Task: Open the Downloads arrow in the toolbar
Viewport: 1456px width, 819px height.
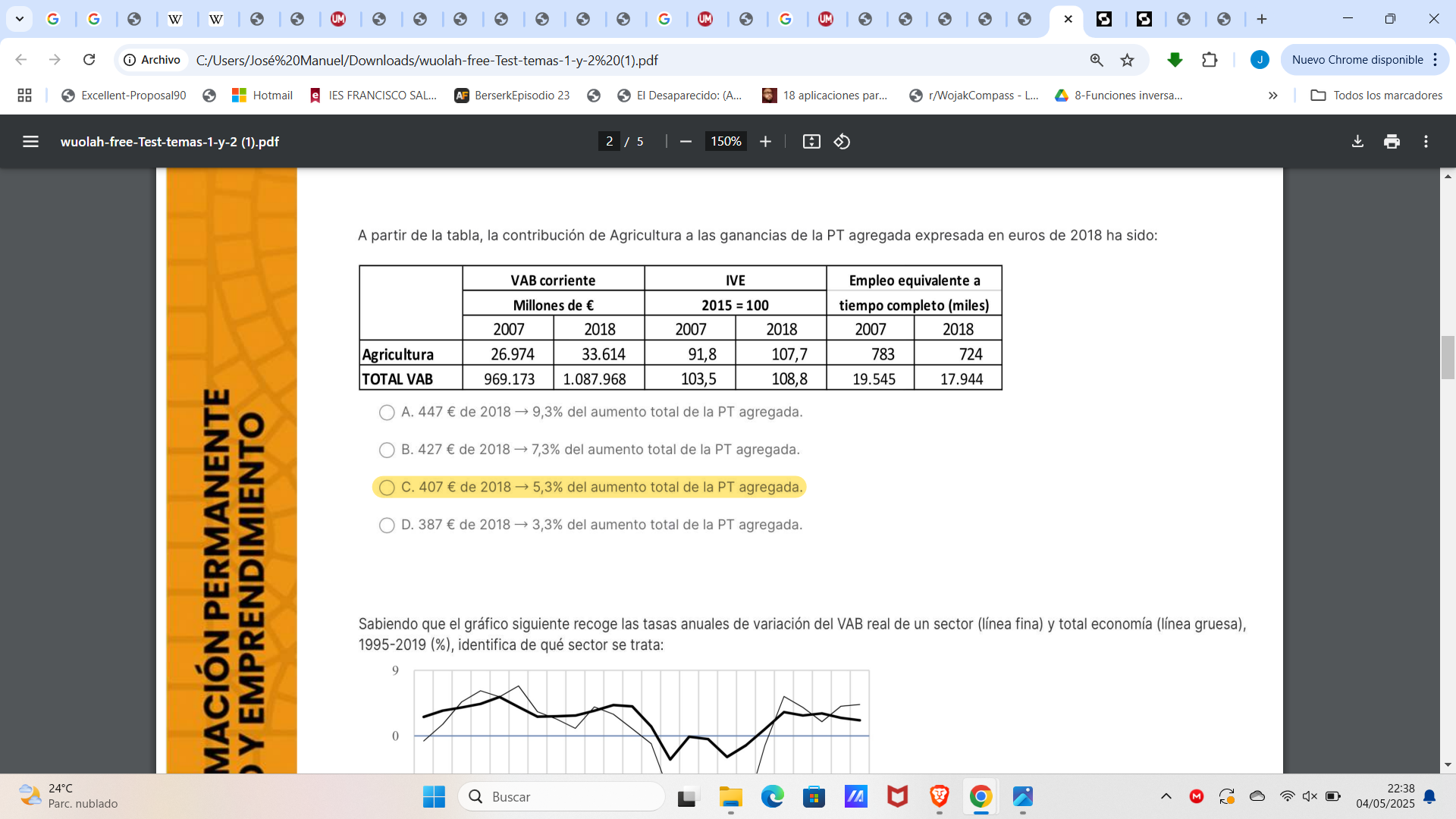Action: pyautogui.click(x=1175, y=60)
